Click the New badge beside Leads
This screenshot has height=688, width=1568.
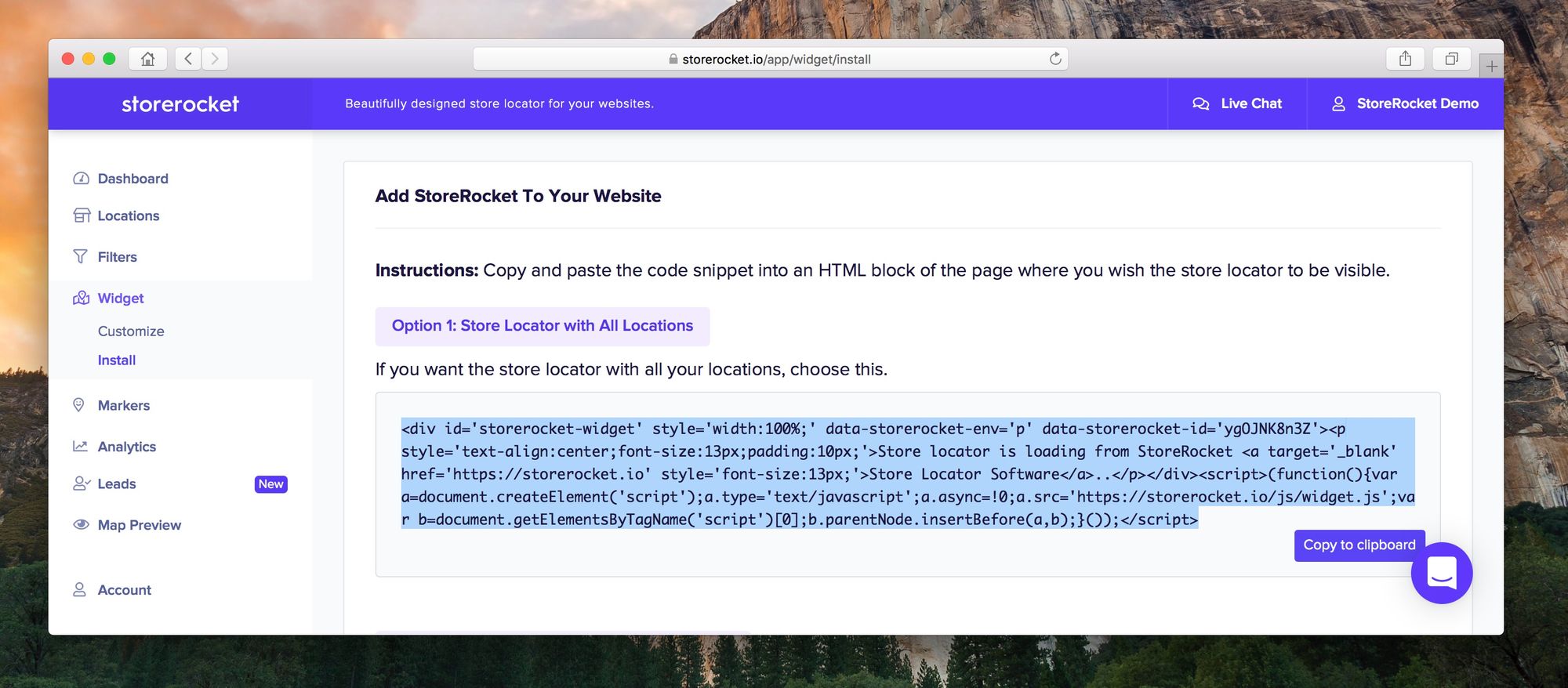coord(271,484)
